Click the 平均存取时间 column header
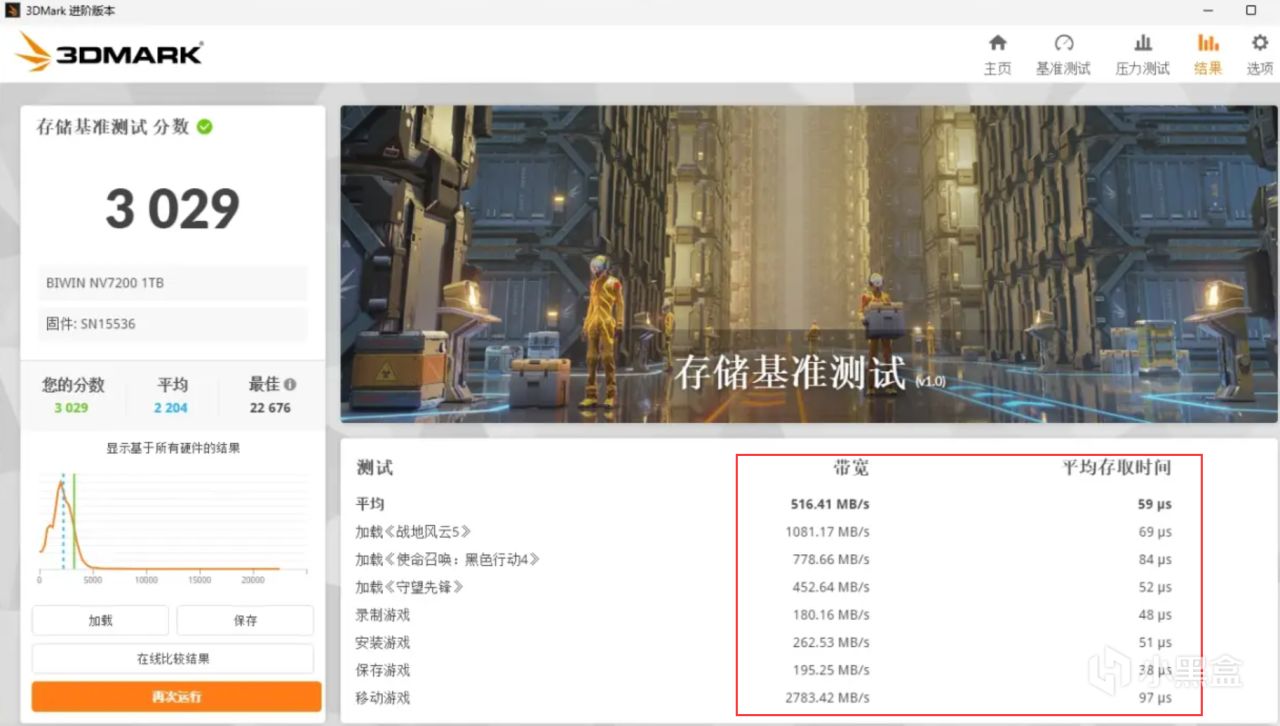Image resolution: width=1280 pixels, height=726 pixels. click(x=1116, y=467)
